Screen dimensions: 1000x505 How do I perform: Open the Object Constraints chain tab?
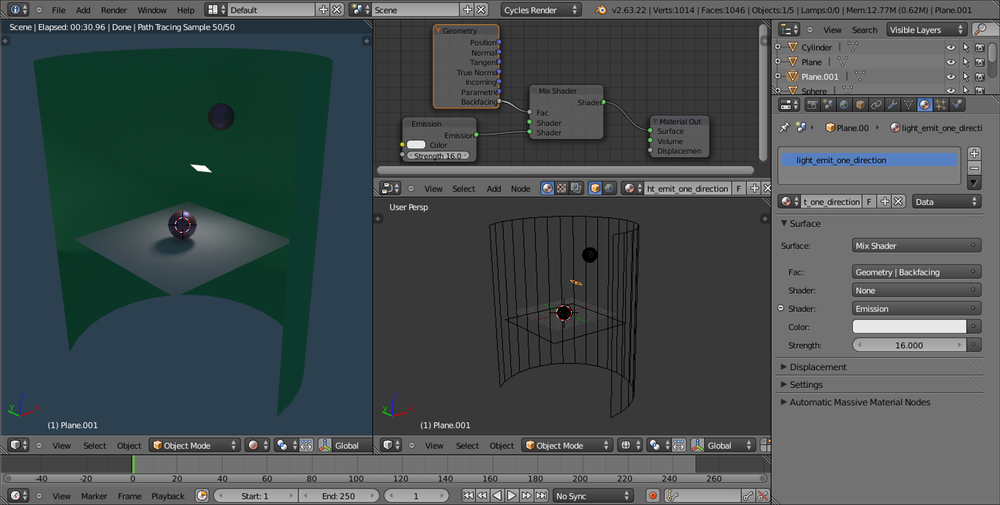click(876, 104)
